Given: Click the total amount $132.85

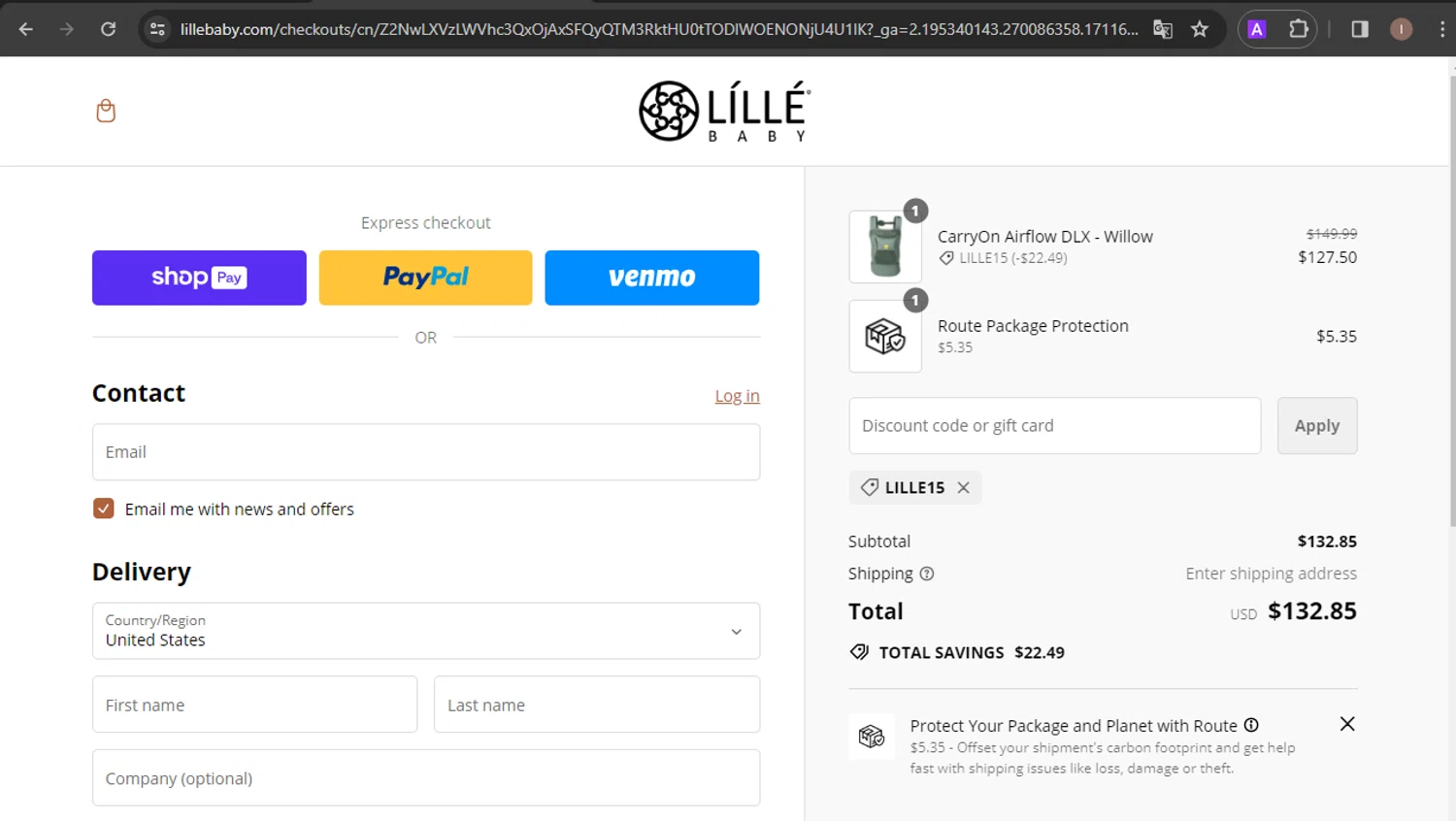Looking at the screenshot, I should pos(1312,611).
